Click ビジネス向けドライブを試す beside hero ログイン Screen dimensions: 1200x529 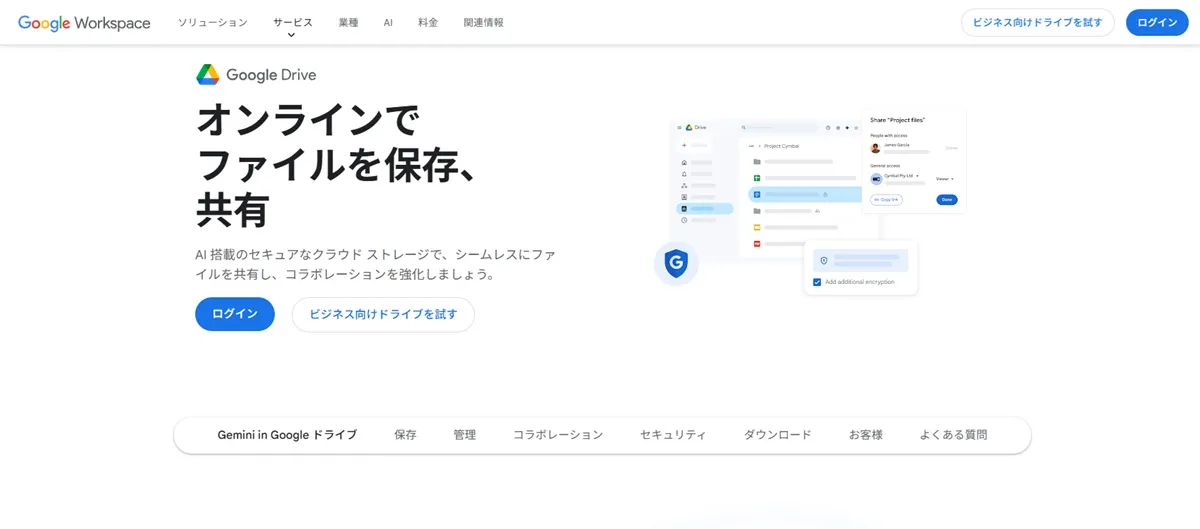point(383,314)
